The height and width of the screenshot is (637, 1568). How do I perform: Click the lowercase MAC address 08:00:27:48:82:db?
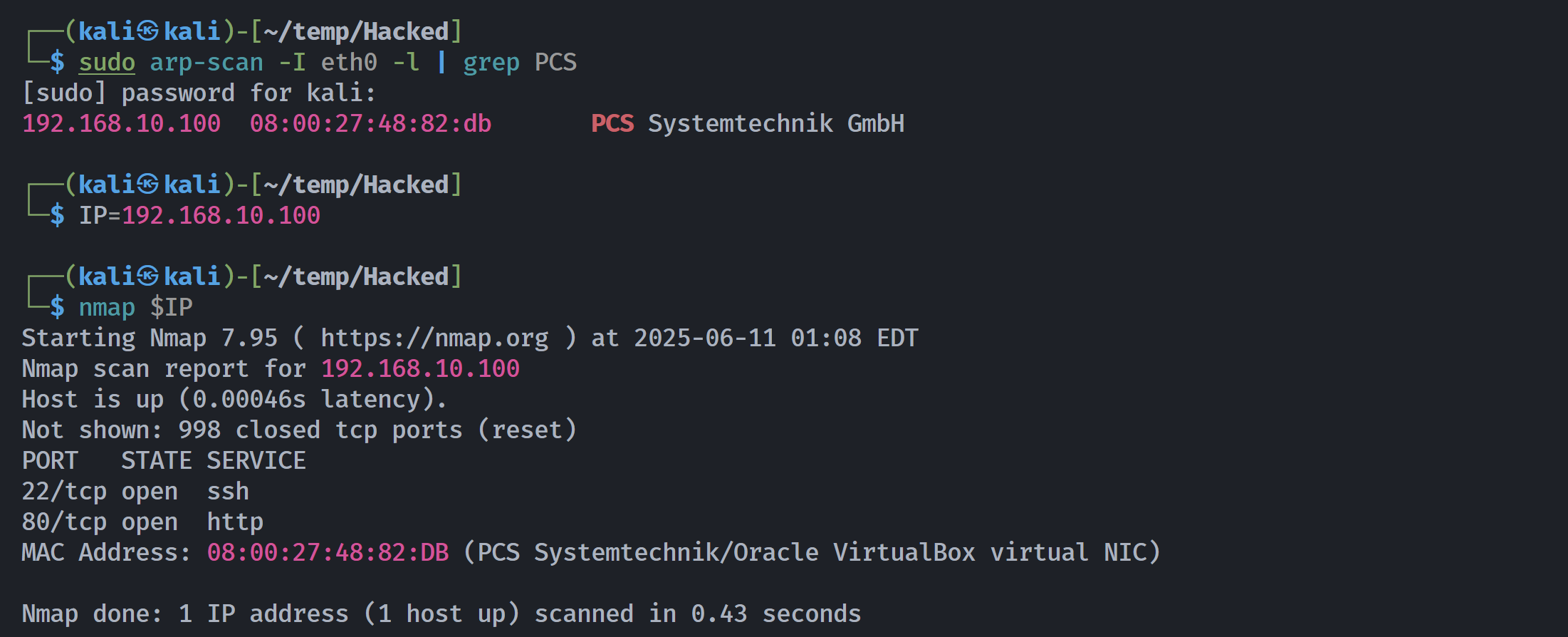click(370, 124)
